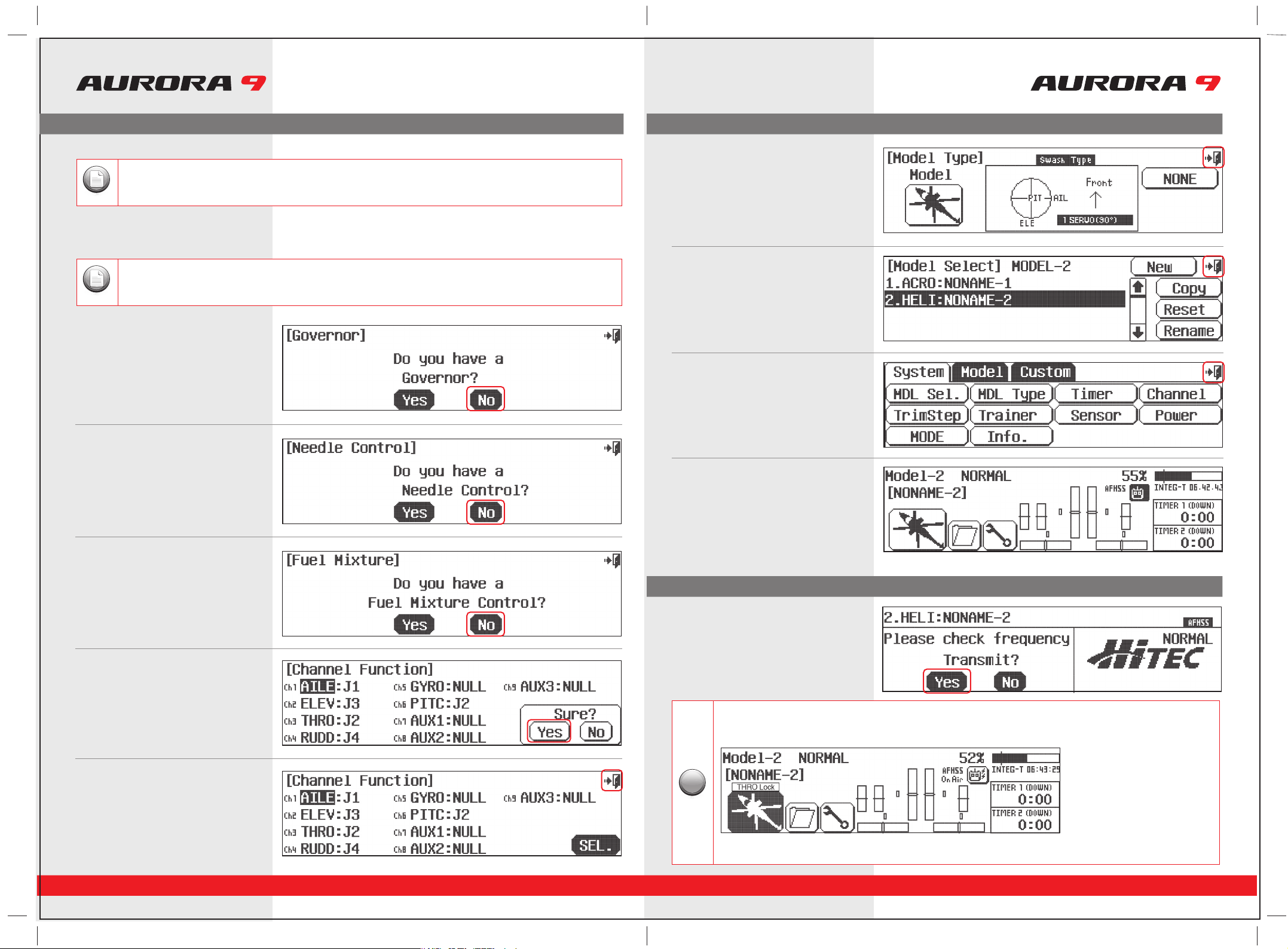Open the Channel menu item

coord(1180,394)
